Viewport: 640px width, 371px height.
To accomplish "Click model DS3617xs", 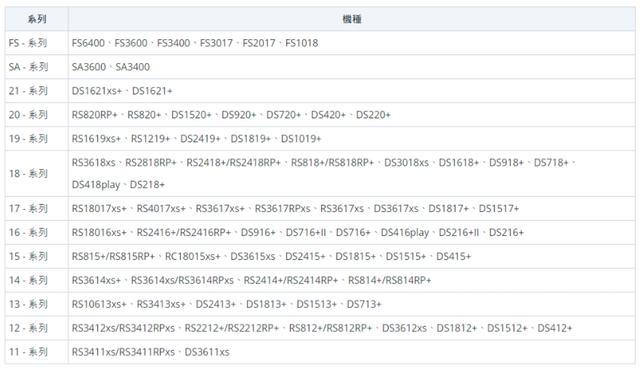I will 396,209.
